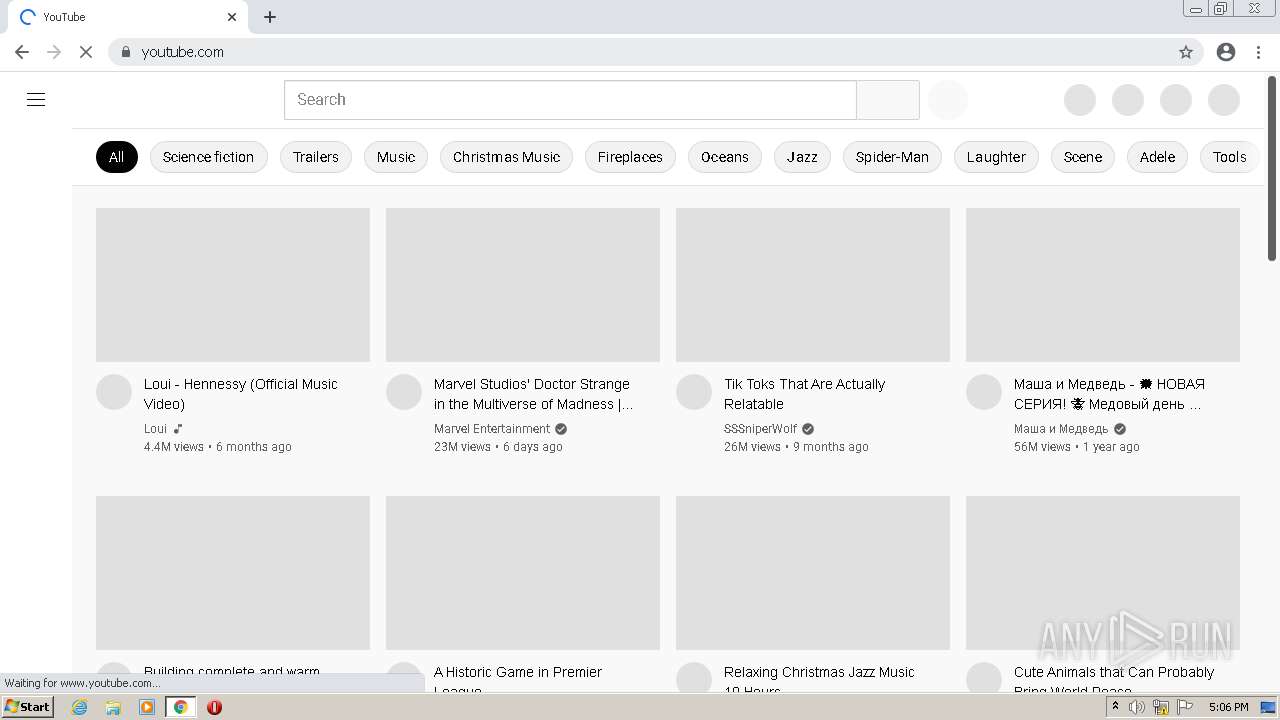View site info via the lock icon
The height and width of the screenshot is (720, 1280).
click(126, 52)
